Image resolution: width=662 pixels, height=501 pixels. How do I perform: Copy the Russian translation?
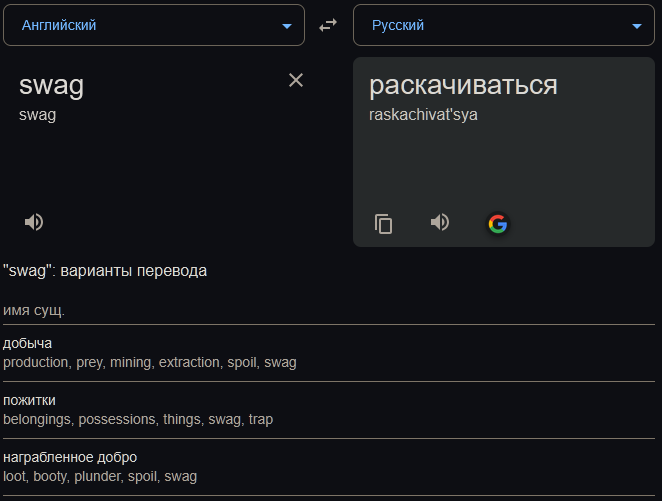click(x=383, y=224)
